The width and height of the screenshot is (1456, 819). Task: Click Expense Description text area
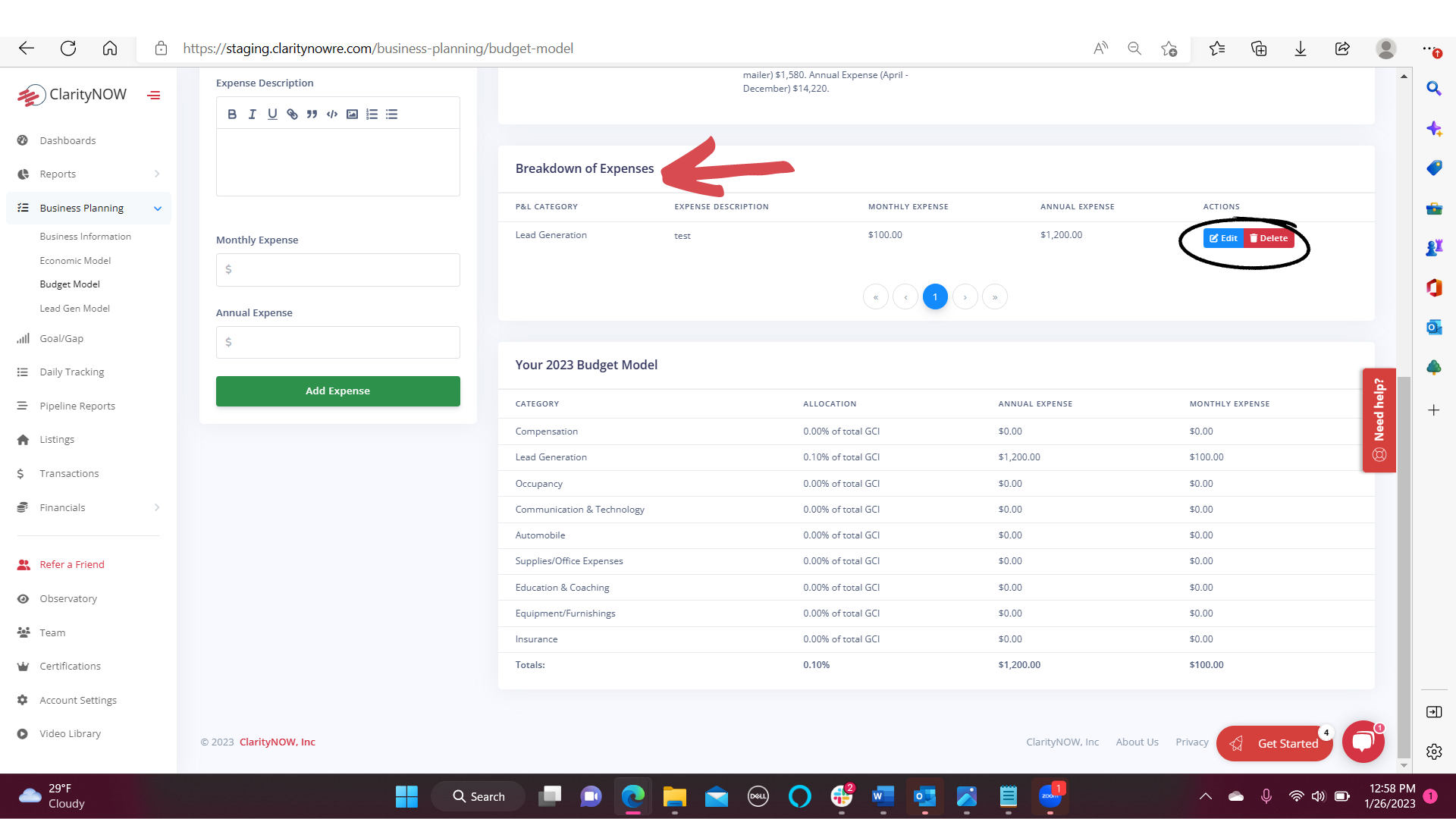click(337, 162)
